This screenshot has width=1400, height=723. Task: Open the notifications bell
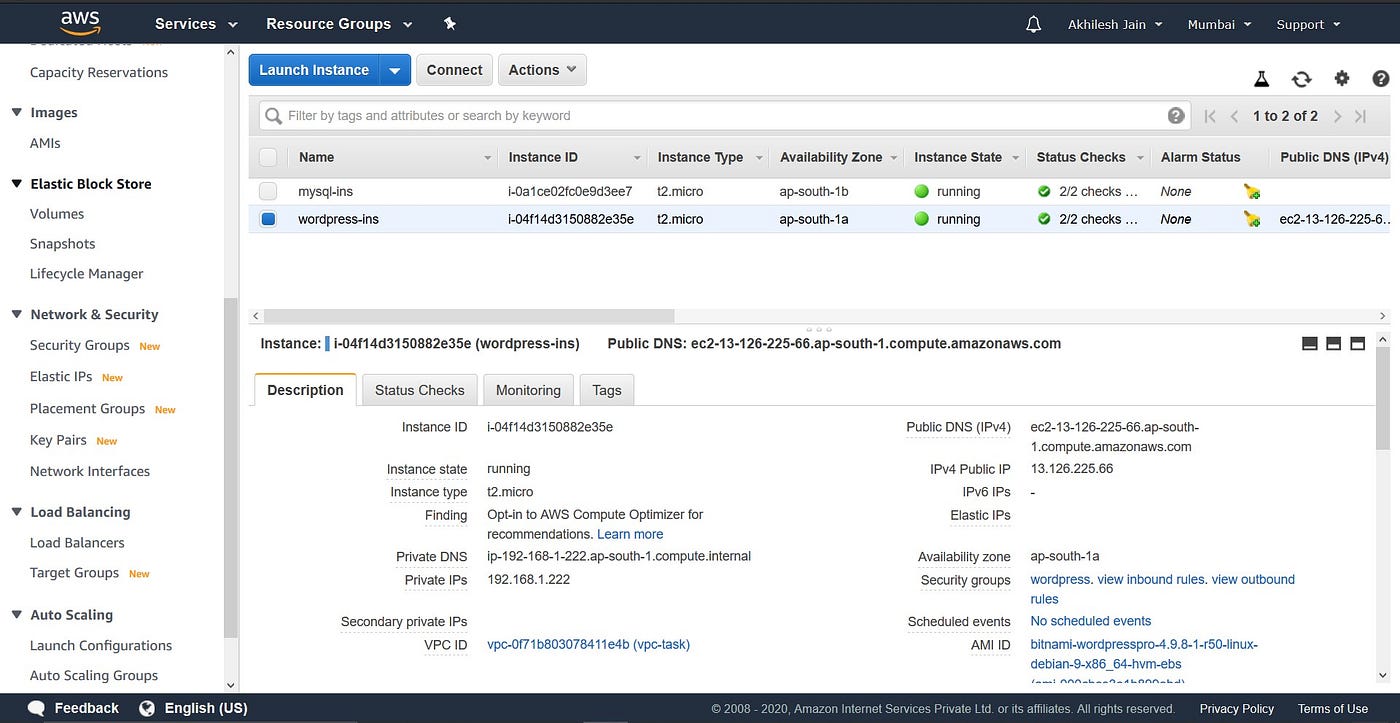pos(1034,24)
